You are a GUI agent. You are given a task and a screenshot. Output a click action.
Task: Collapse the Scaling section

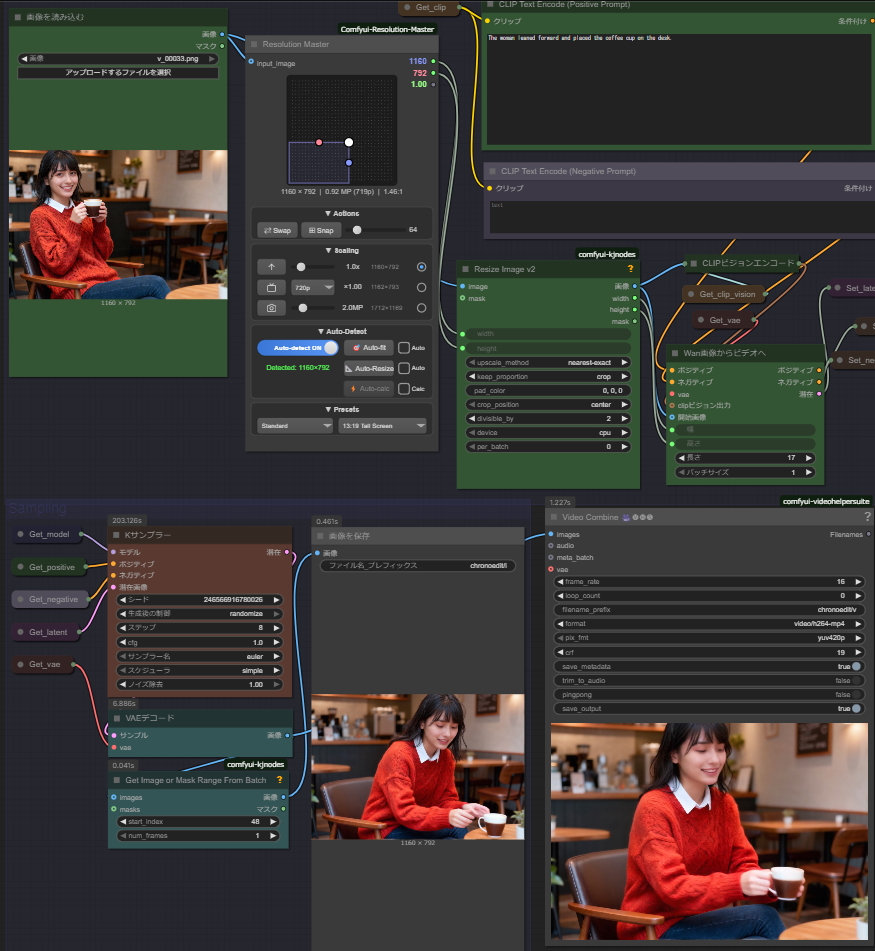click(x=342, y=250)
